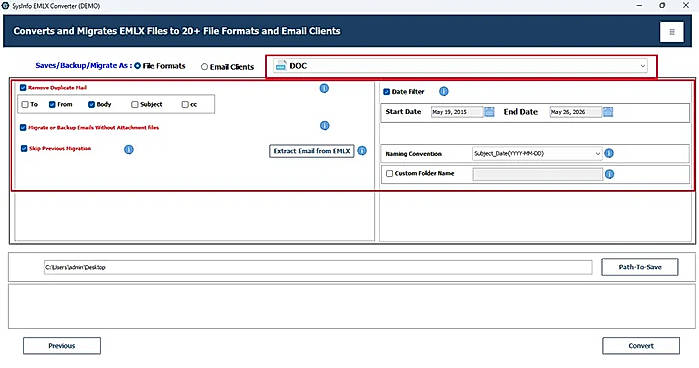Check the cc field checkbox
The height and width of the screenshot is (368, 699).
pyautogui.click(x=185, y=104)
